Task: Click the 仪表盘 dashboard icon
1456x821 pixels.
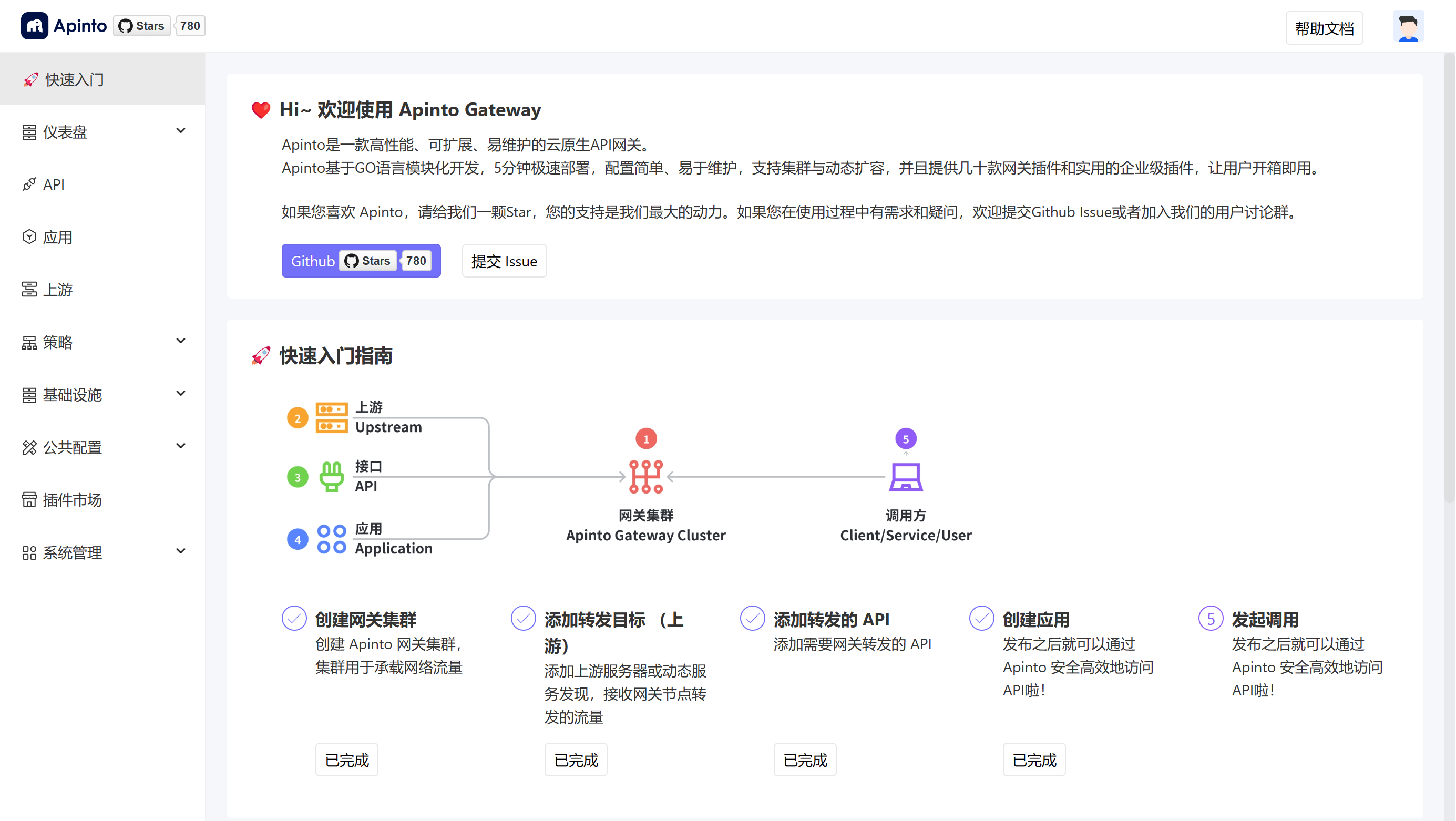Action: coord(29,132)
